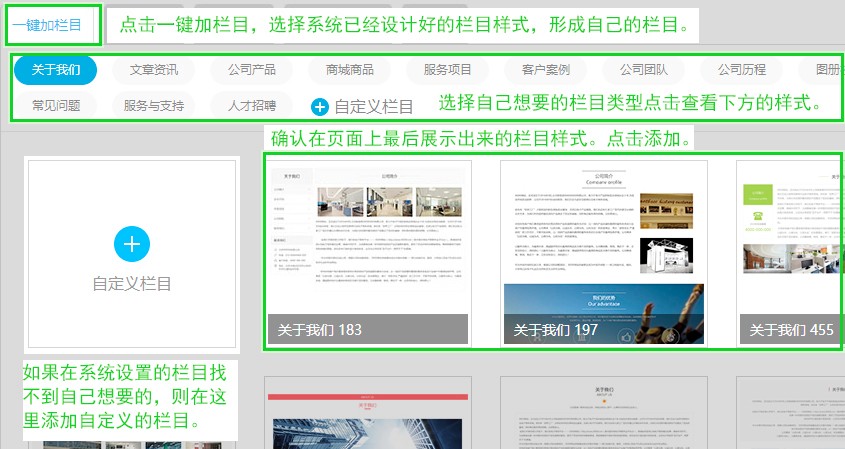This screenshot has height=449, width=845.
Task: Click the small blue plus icon beside 自定义栏目
Action: (x=320, y=106)
